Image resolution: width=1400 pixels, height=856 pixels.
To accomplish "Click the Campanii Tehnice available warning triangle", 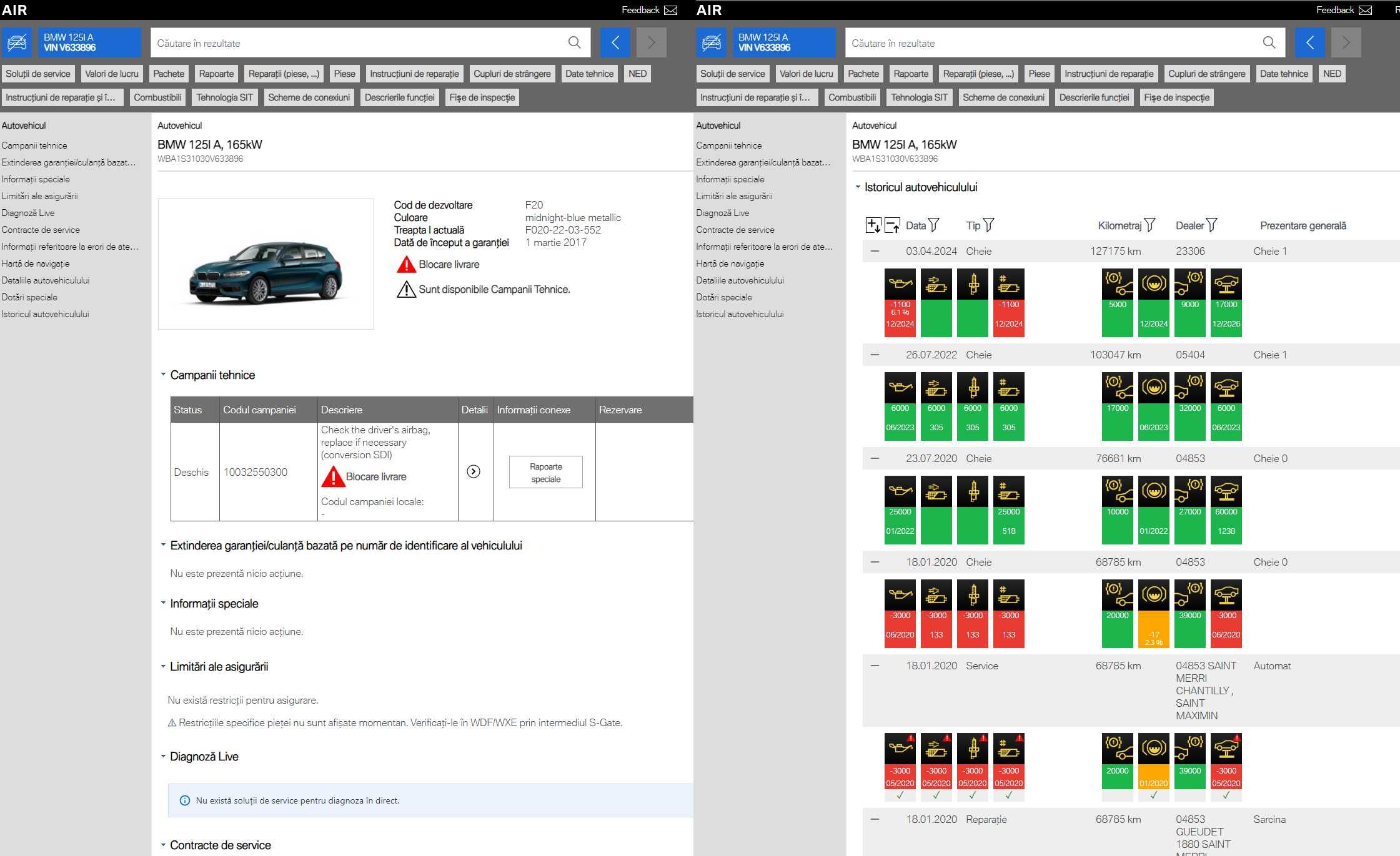I will coord(406,289).
